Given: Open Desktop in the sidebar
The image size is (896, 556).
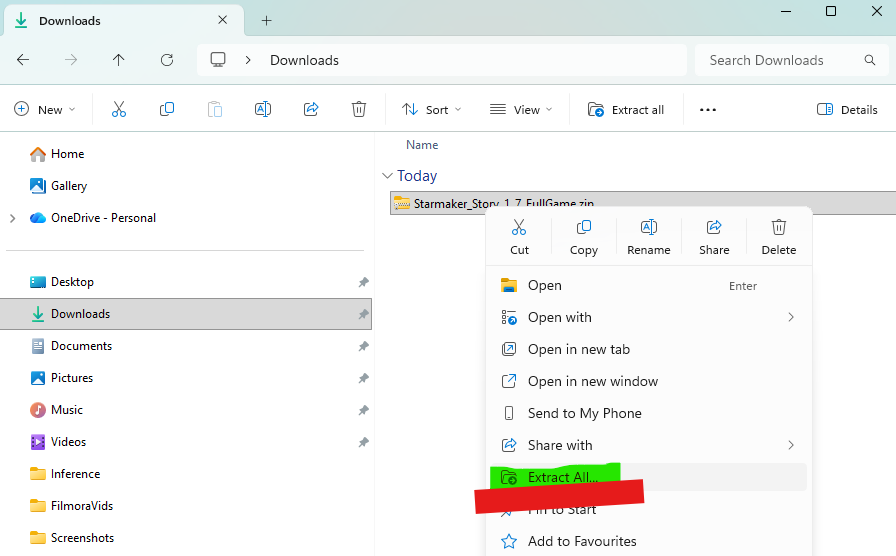Looking at the screenshot, I should coord(62,282).
